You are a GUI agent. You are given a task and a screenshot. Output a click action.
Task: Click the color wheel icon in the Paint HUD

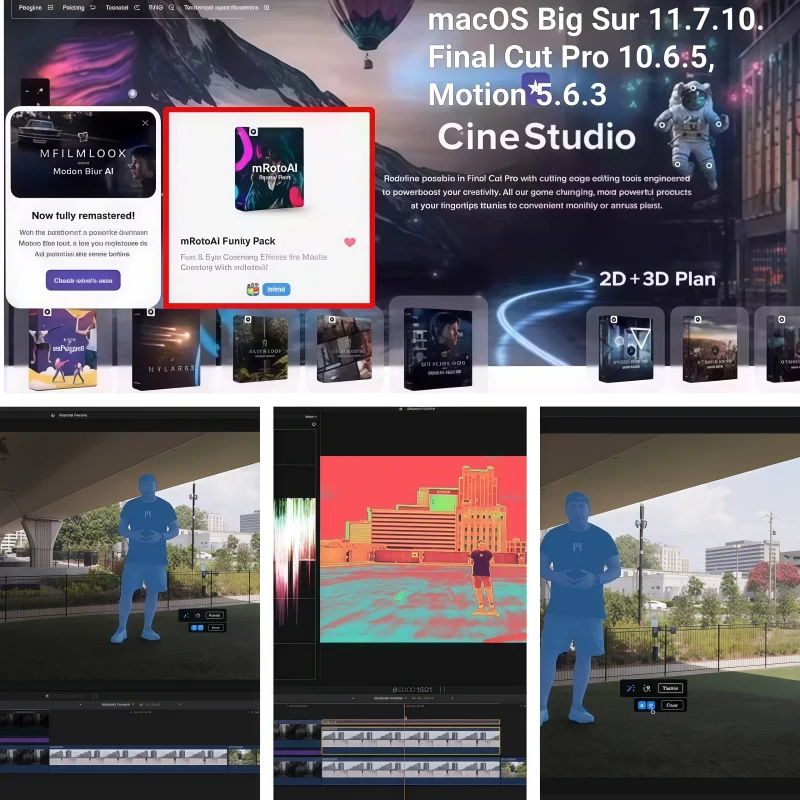(x=197, y=615)
